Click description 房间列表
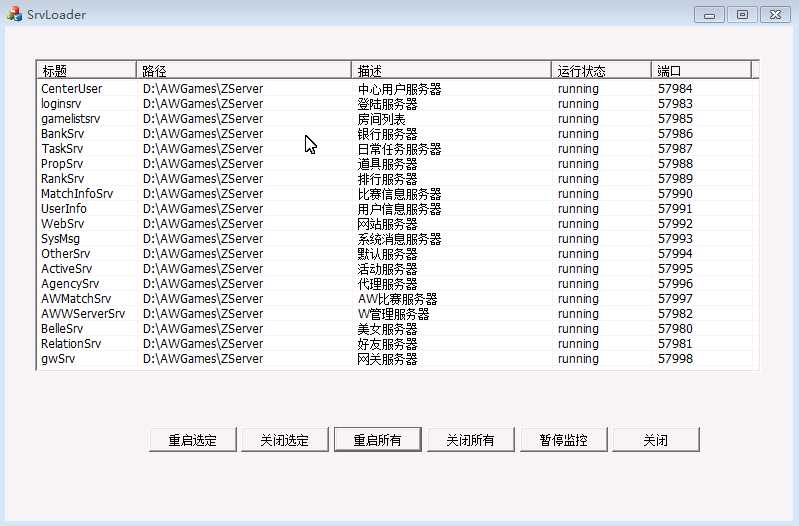 pyautogui.click(x=381, y=119)
